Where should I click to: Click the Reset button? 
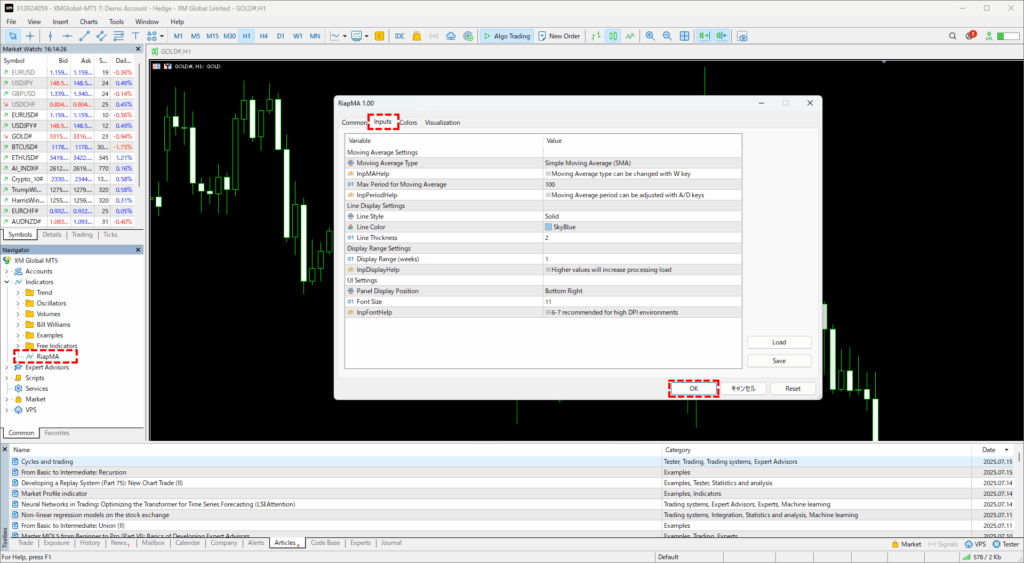pyautogui.click(x=793, y=389)
